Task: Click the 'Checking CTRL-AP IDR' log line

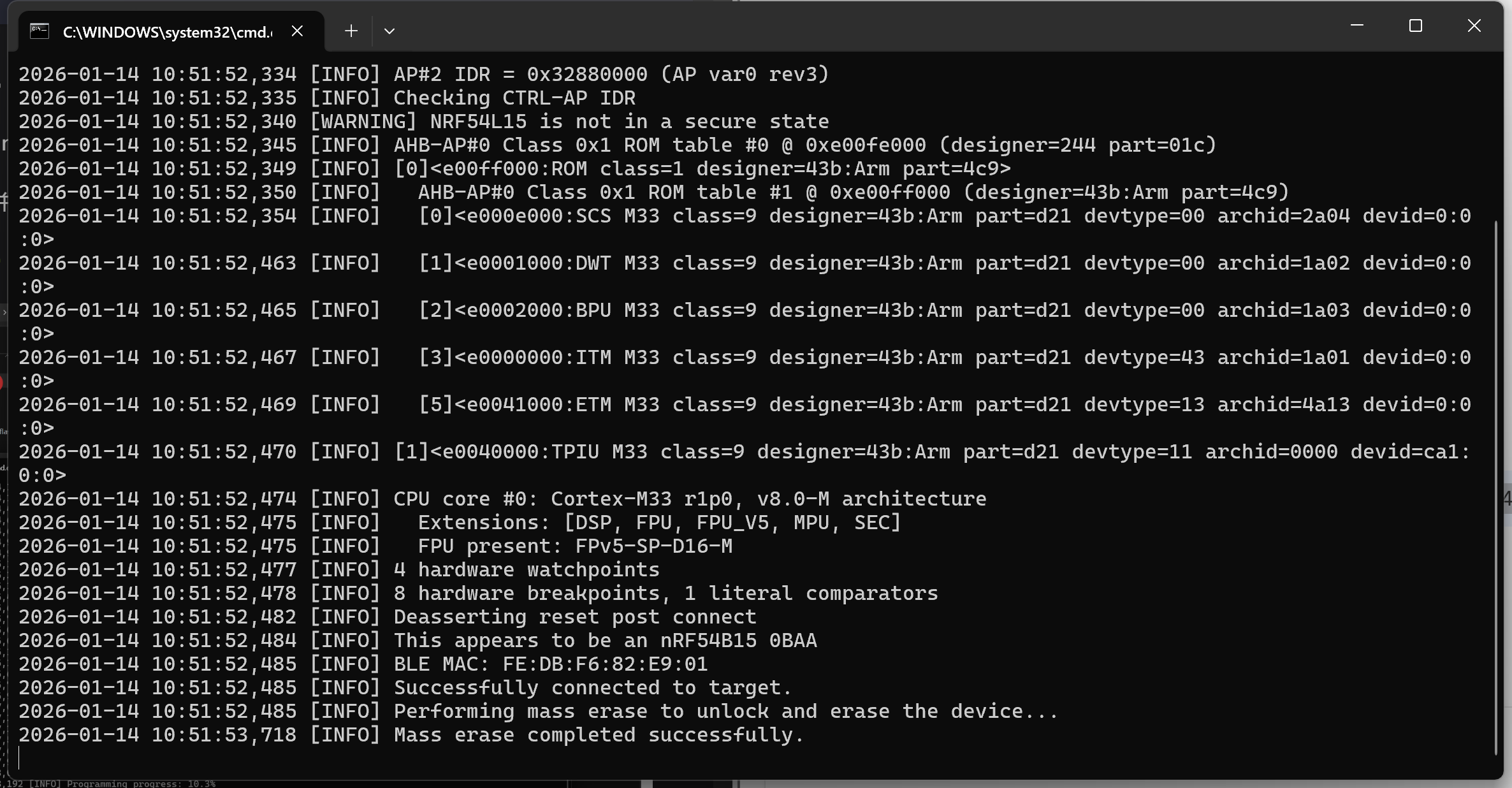Action: [x=514, y=98]
